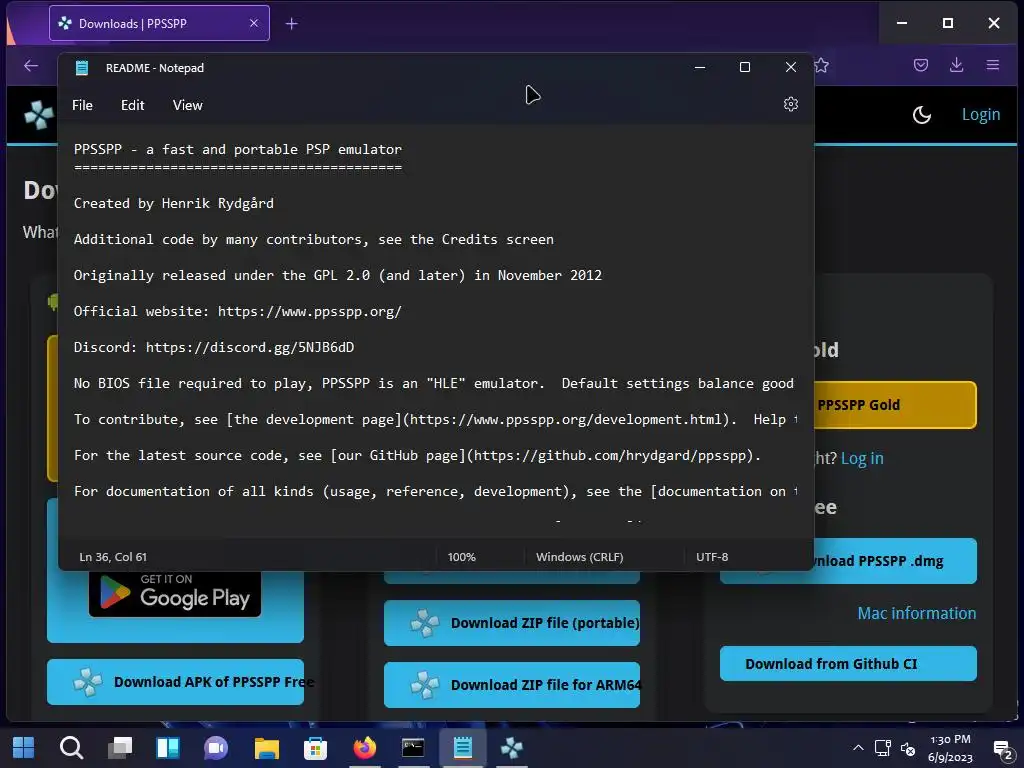The width and height of the screenshot is (1024, 768).
Task: Click the muted volume tray icon
Action: pos(908,748)
